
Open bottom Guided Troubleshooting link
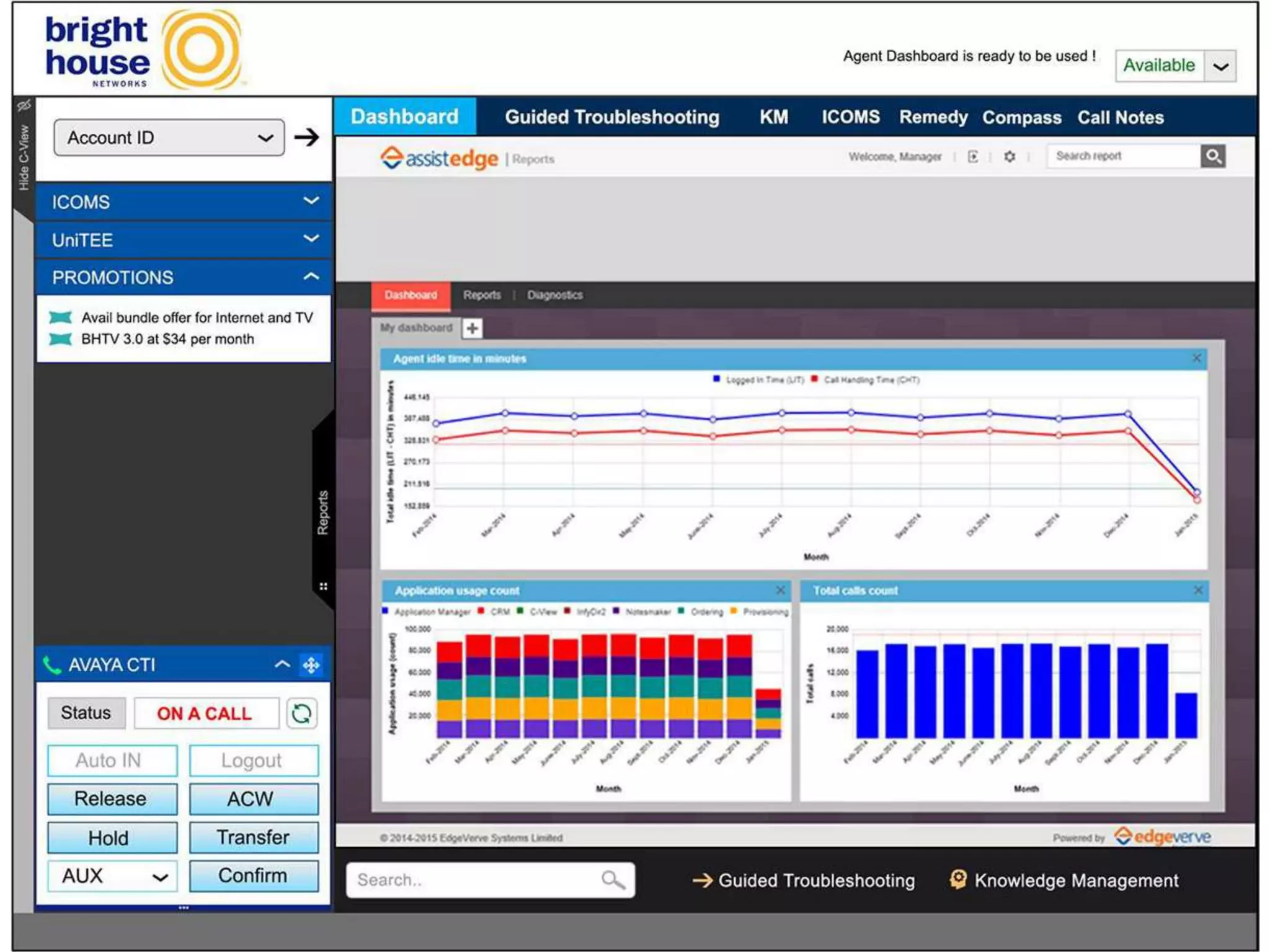[804, 881]
